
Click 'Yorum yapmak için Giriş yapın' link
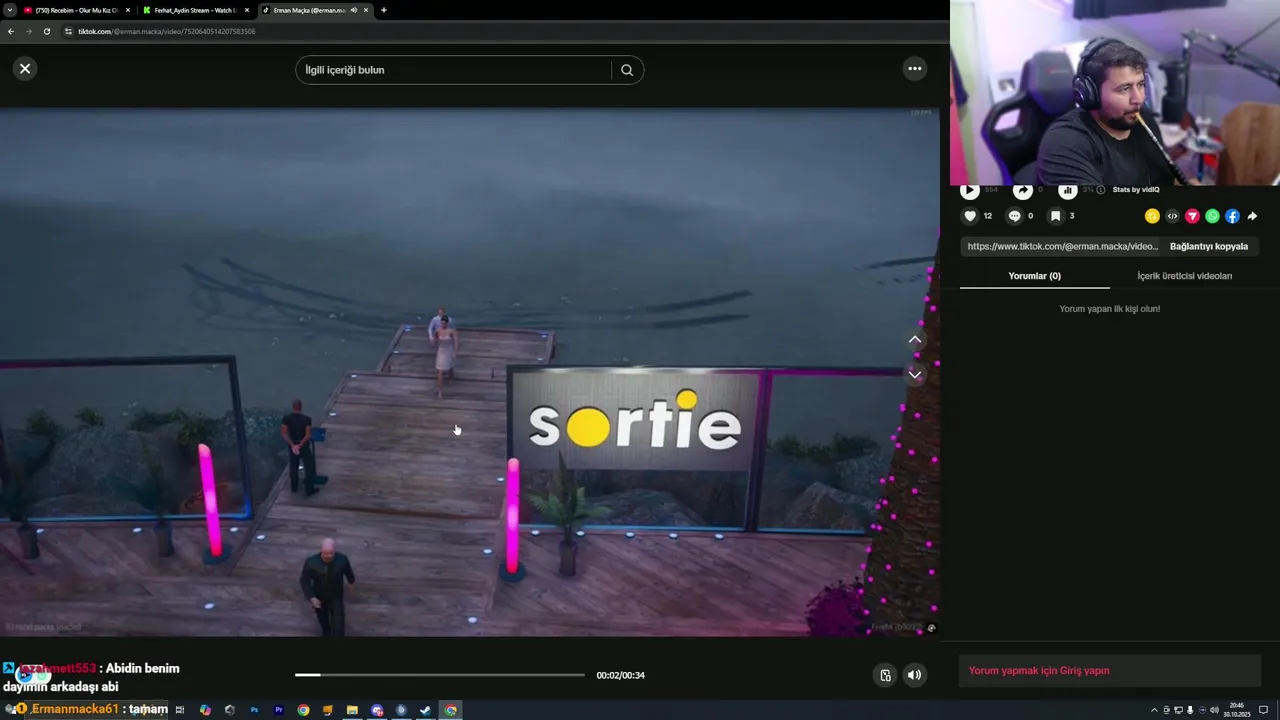pyautogui.click(x=1039, y=671)
